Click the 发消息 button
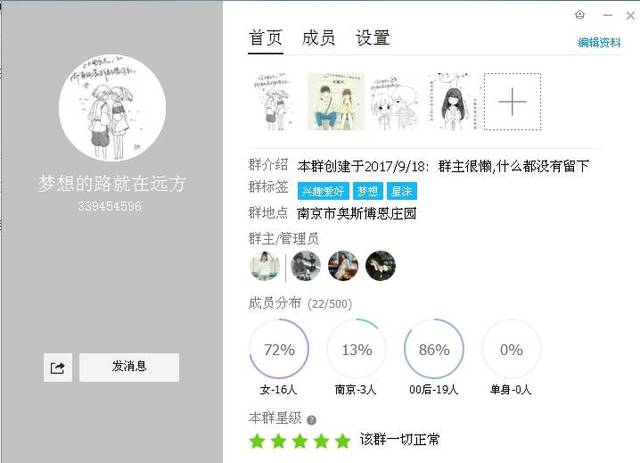 click(x=129, y=367)
